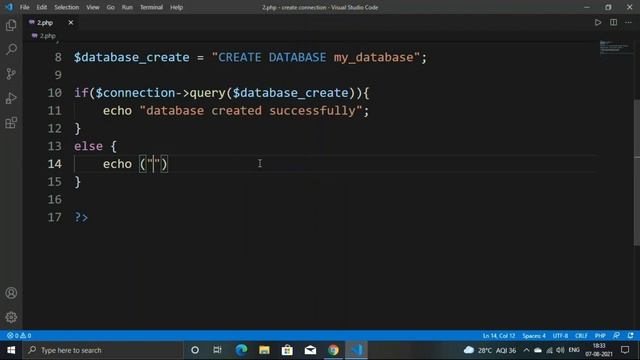
Task: Open the Help menu
Action: click(176, 7)
